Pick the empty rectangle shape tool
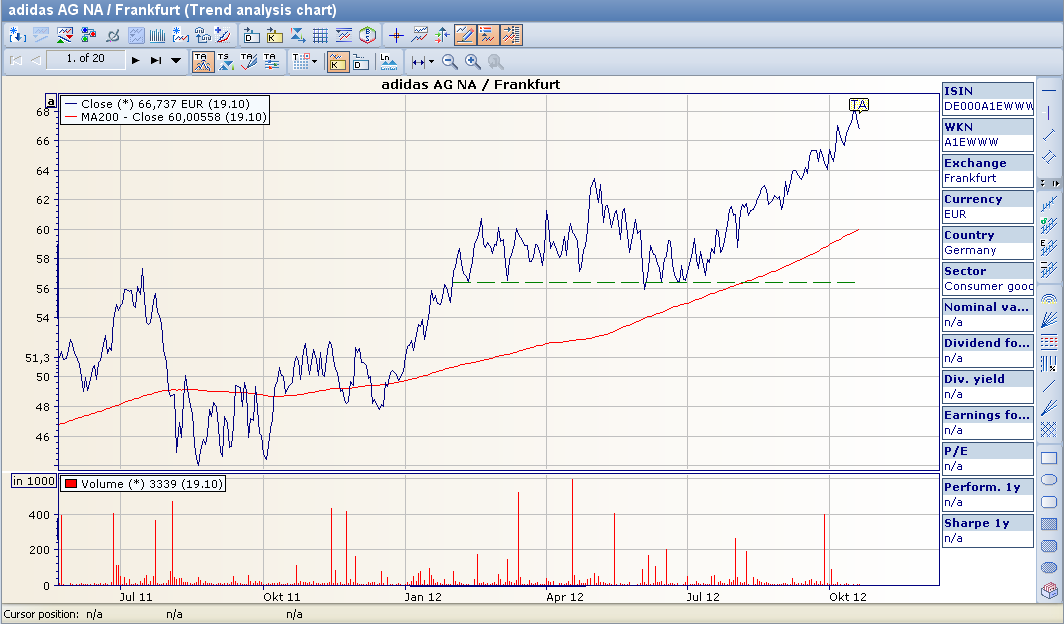The image size is (1064, 624). [1049, 458]
